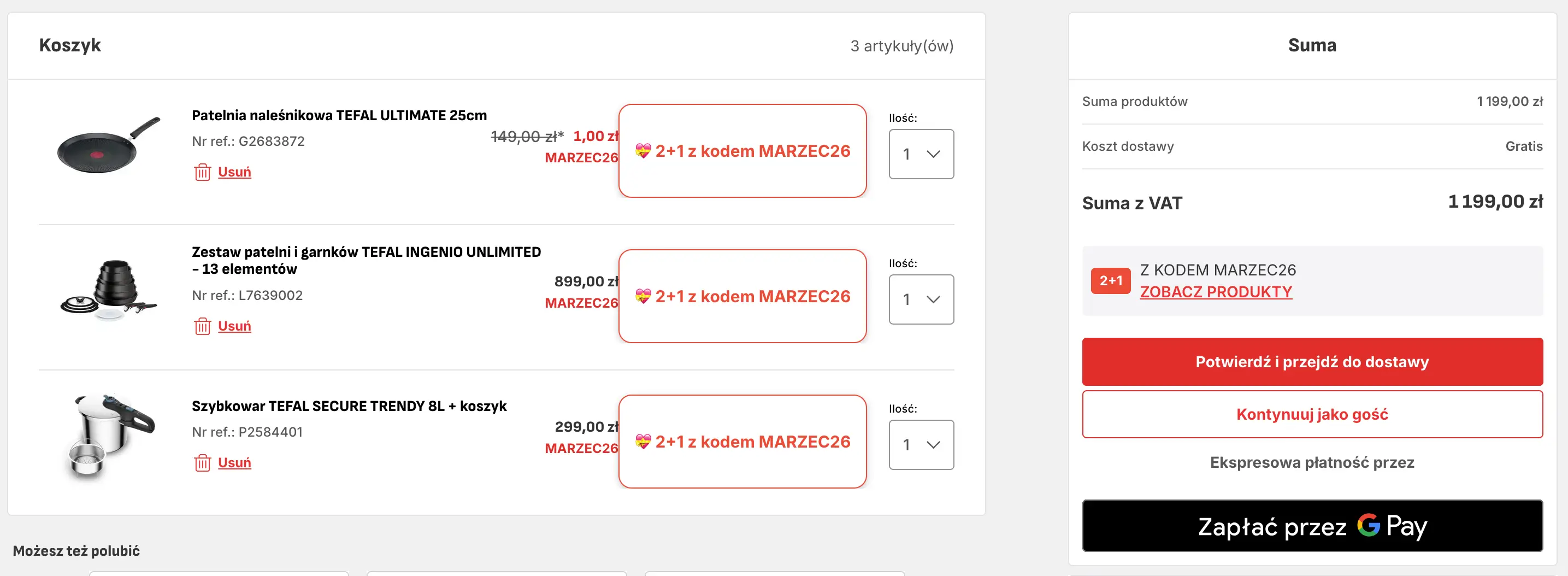This screenshot has height=576, width=1568.
Task: Click trash icon for Zestaw patelni i garnków
Action: click(x=202, y=326)
